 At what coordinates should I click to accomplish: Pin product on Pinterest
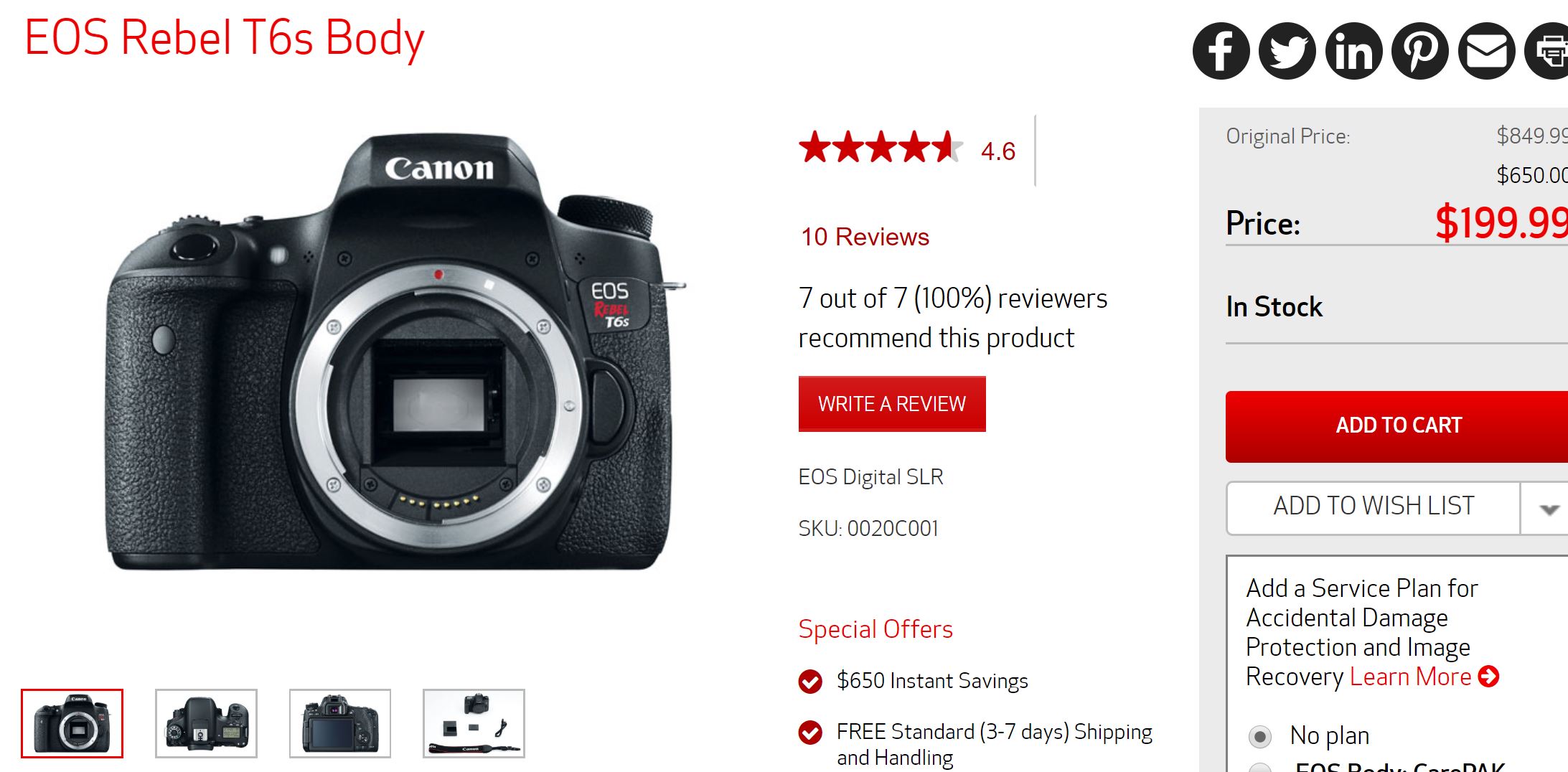pyautogui.click(x=1420, y=51)
